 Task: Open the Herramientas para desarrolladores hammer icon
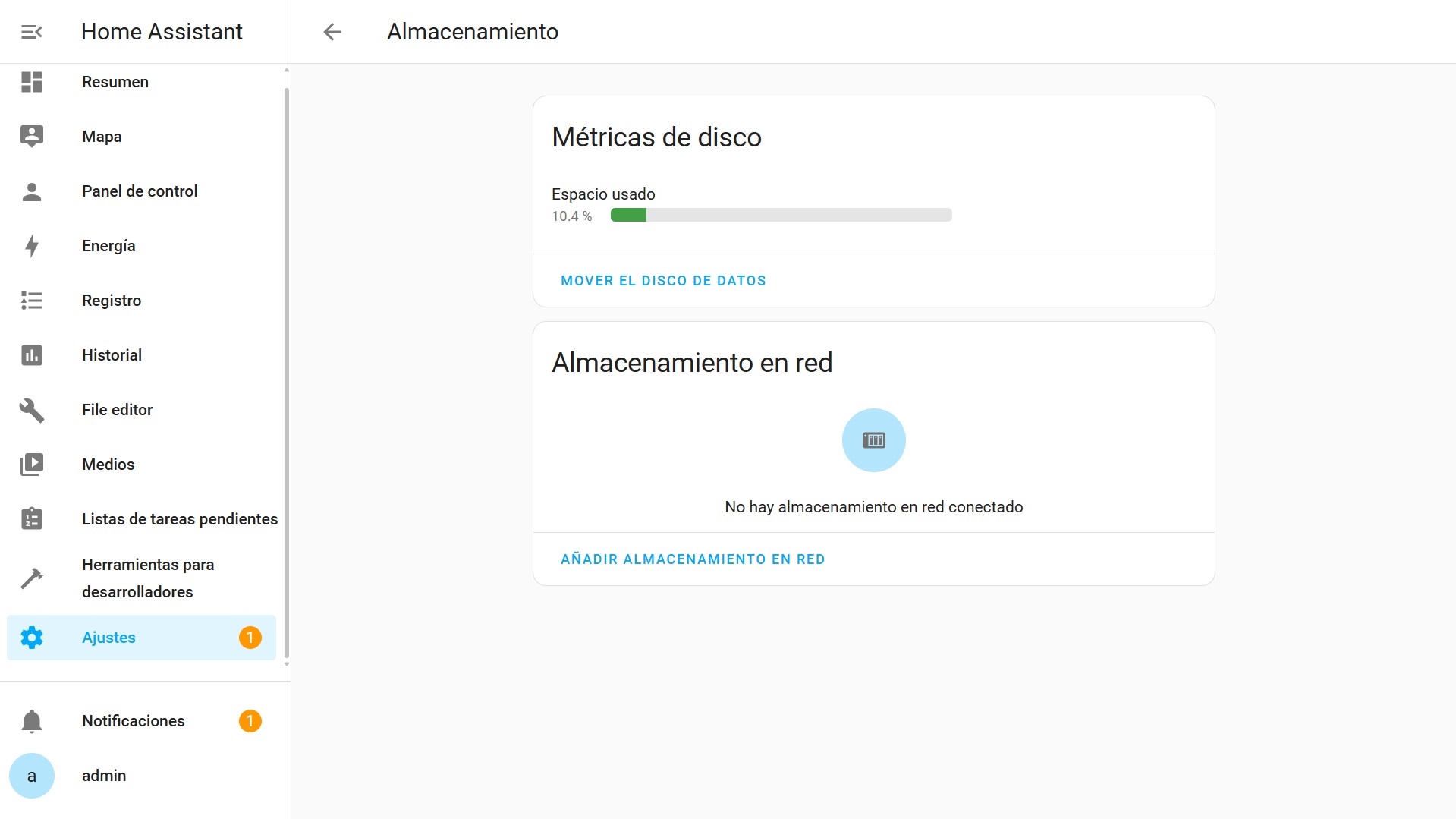click(31, 578)
